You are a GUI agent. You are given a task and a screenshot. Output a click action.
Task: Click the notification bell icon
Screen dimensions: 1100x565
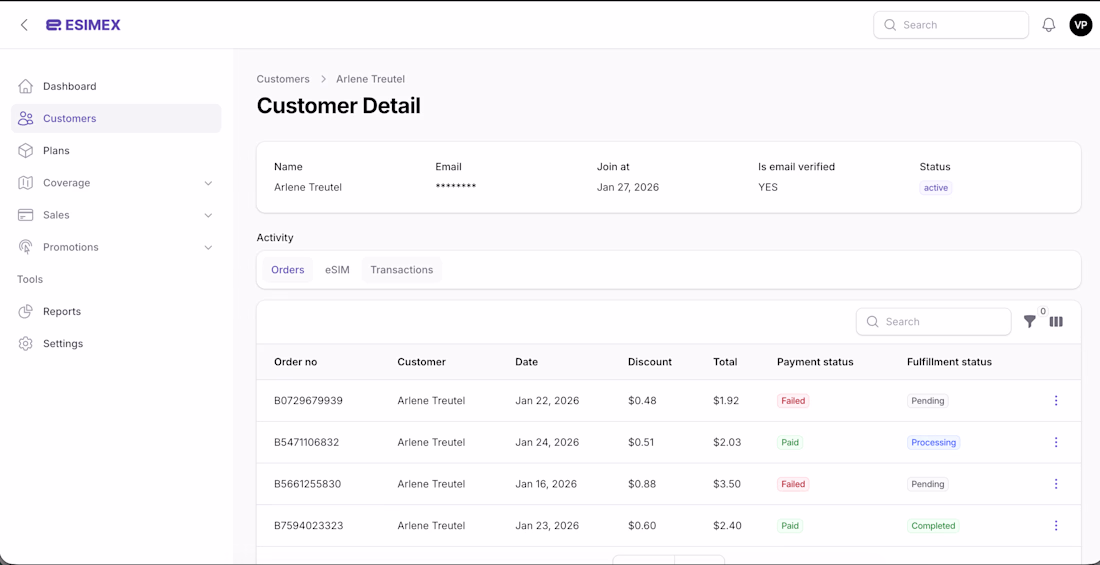click(x=1048, y=25)
